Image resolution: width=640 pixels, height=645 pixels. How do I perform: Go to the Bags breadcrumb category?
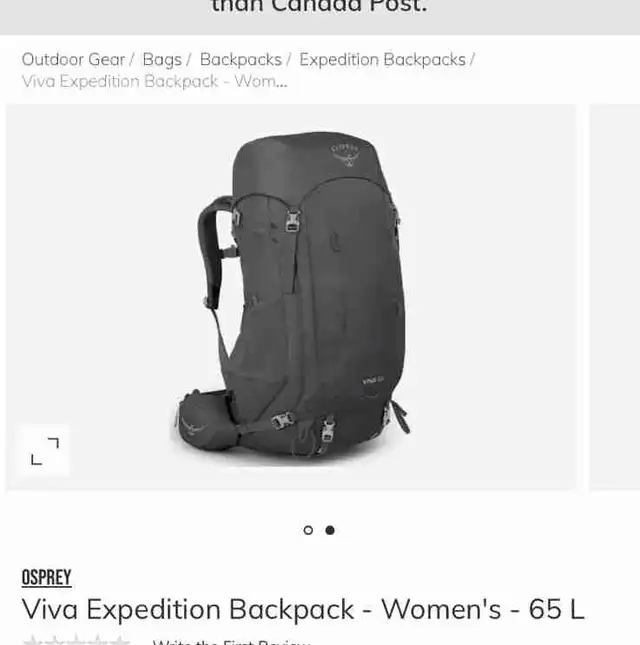point(162,60)
